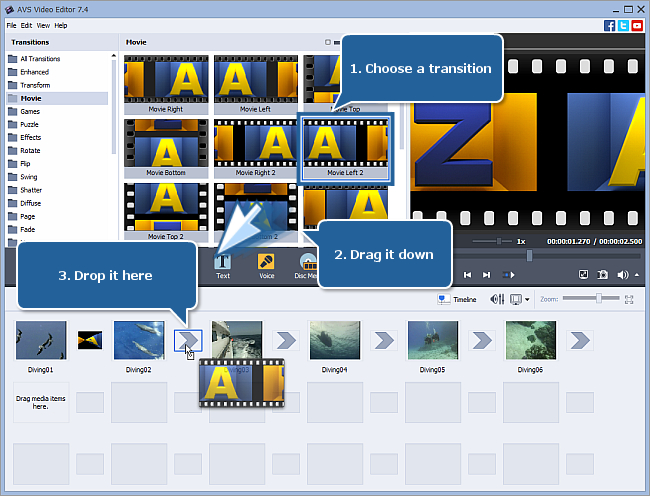Choose the Movie Bottom transition thumbnail

166,148
